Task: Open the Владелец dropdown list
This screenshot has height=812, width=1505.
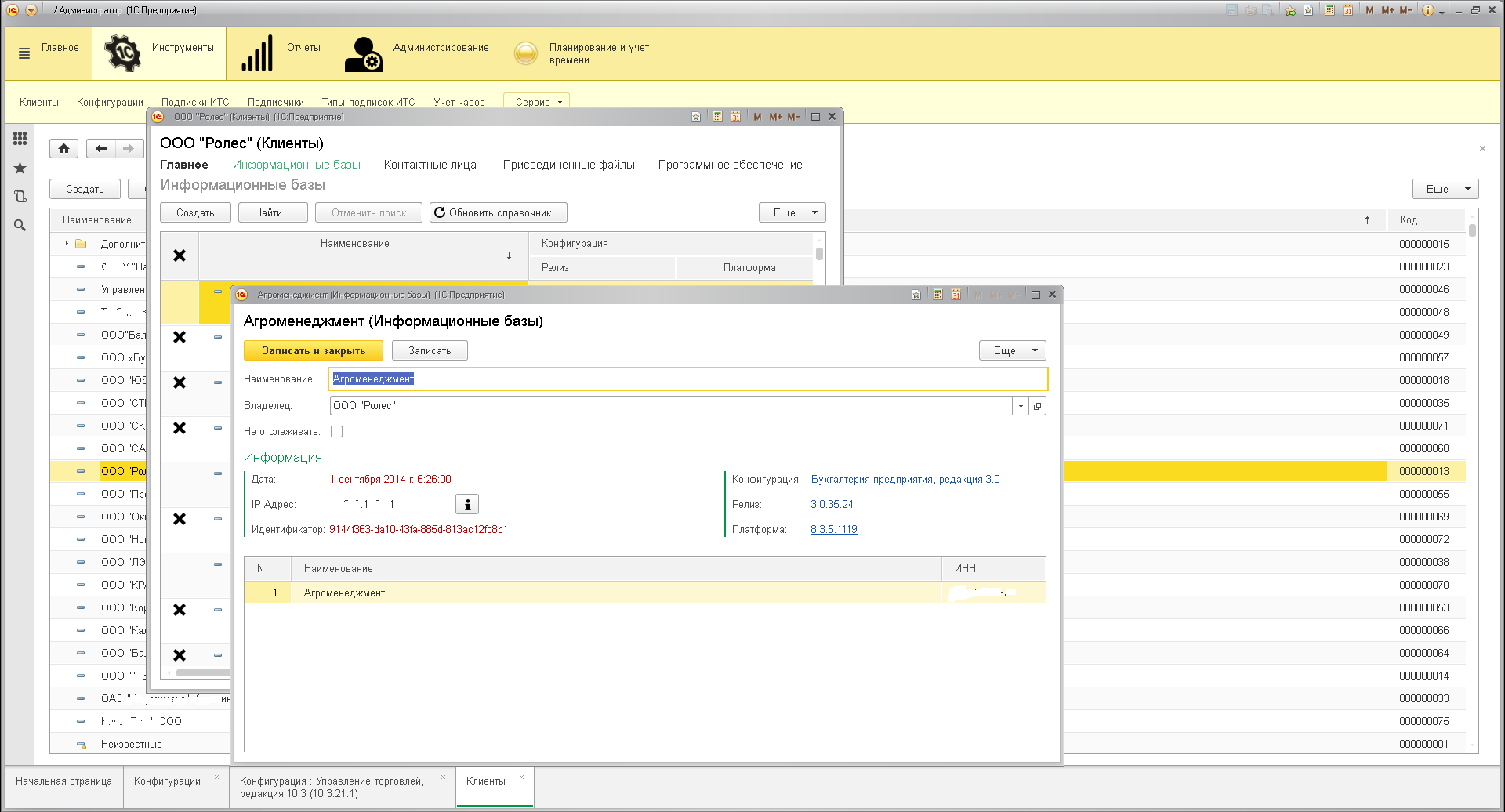Action: [x=1021, y=406]
